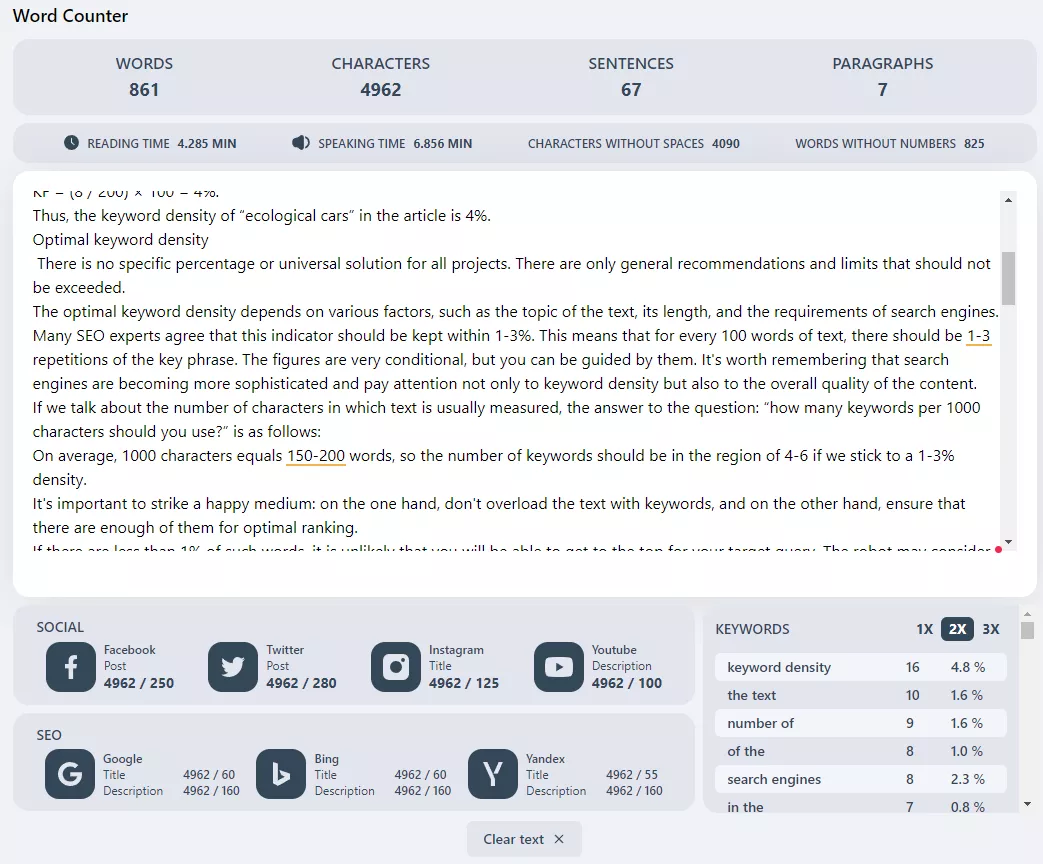The height and width of the screenshot is (864, 1043).
Task: Click text area scroll down arrow
Action: (x=1008, y=542)
